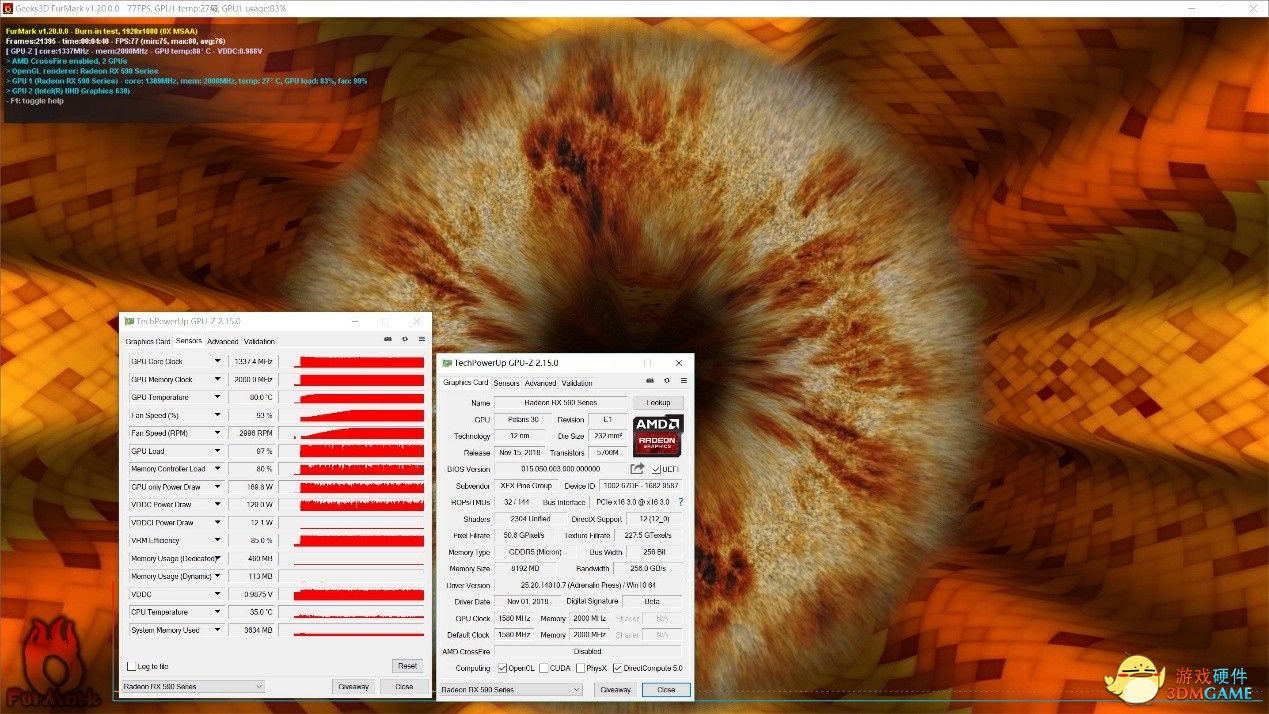1269x714 pixels.
Task: Click the Bus Interface question mark icon
Action: click(x=681, y=502)
